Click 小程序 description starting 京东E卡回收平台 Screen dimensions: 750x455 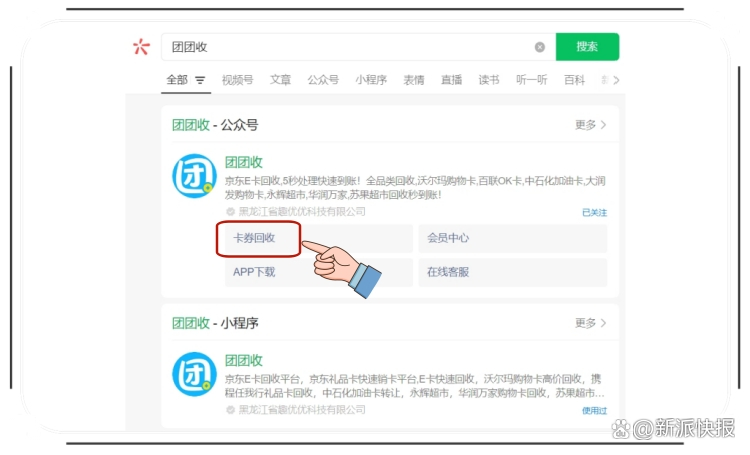click(x=414, y=386)
